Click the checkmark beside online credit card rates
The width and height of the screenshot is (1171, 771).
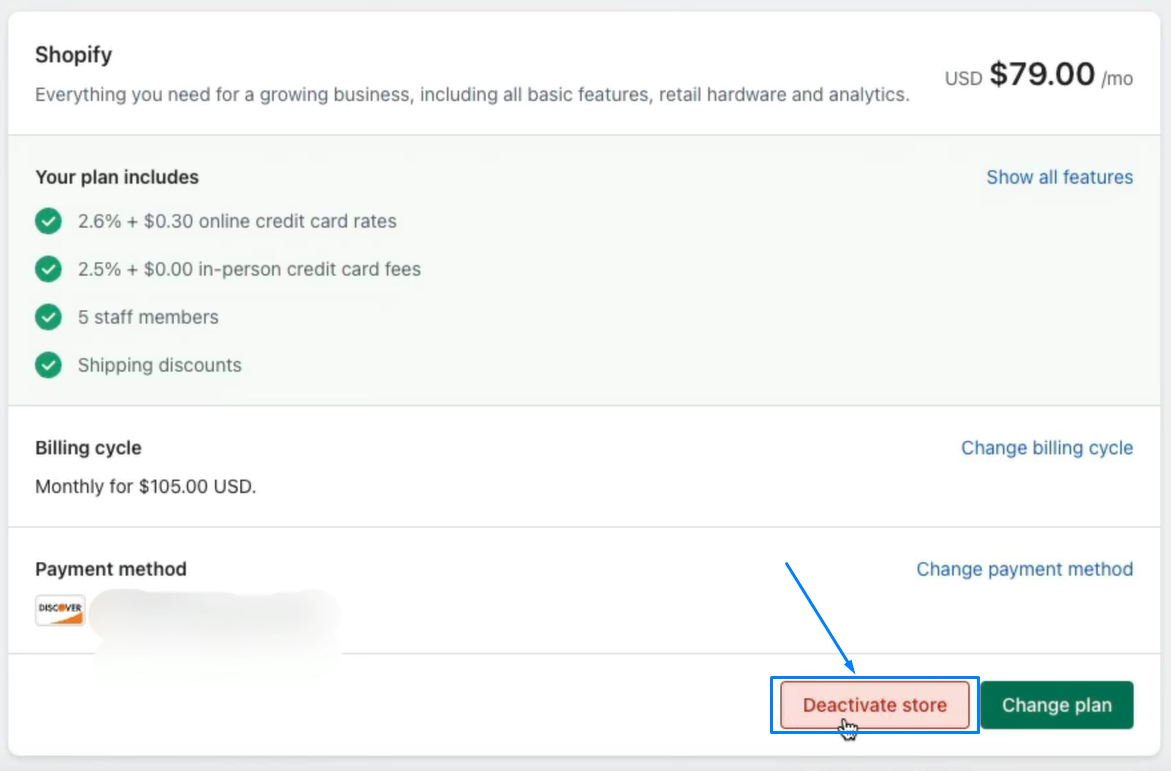[x=49, y=221]
